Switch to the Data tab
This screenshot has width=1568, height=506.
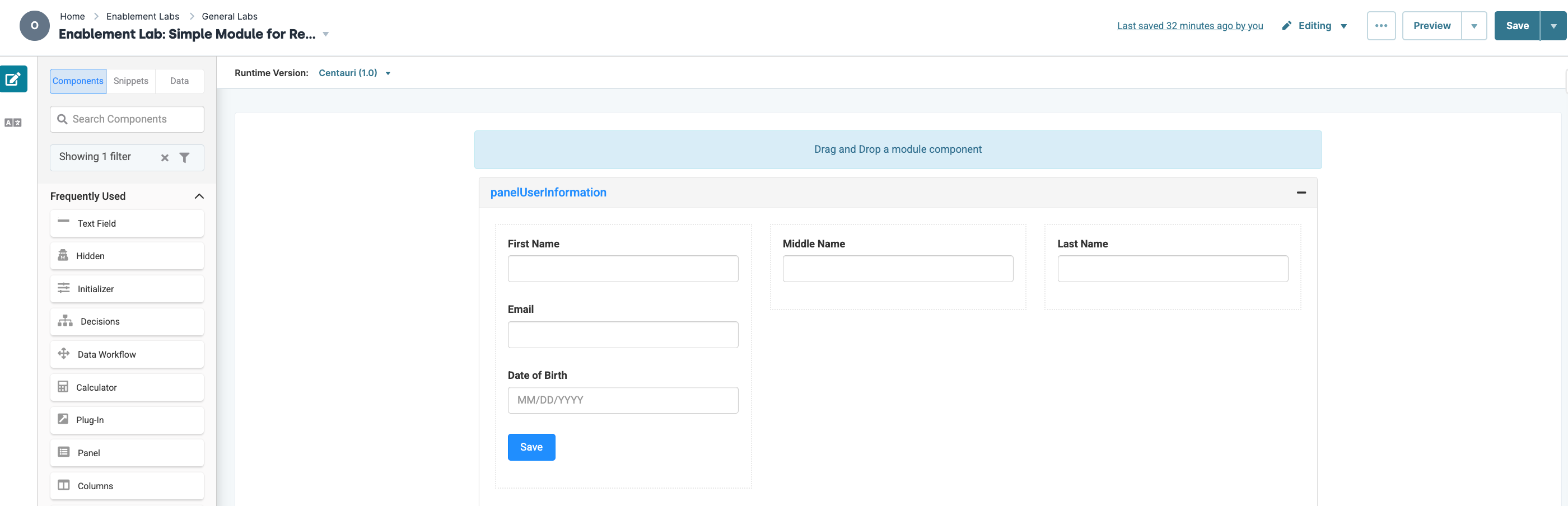179,81
